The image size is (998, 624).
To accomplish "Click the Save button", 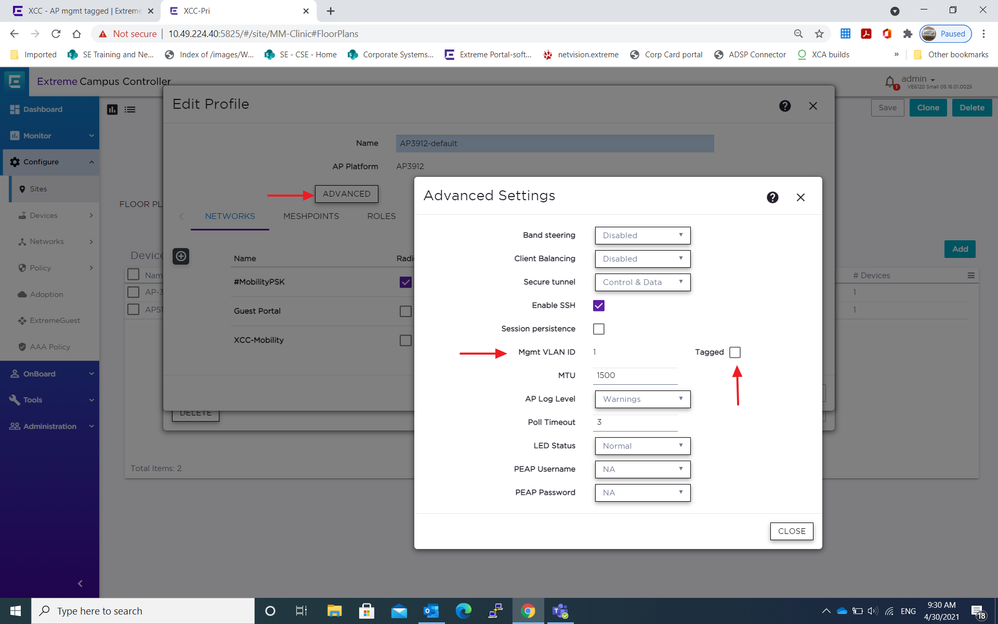I will click(x=887, y=108).
